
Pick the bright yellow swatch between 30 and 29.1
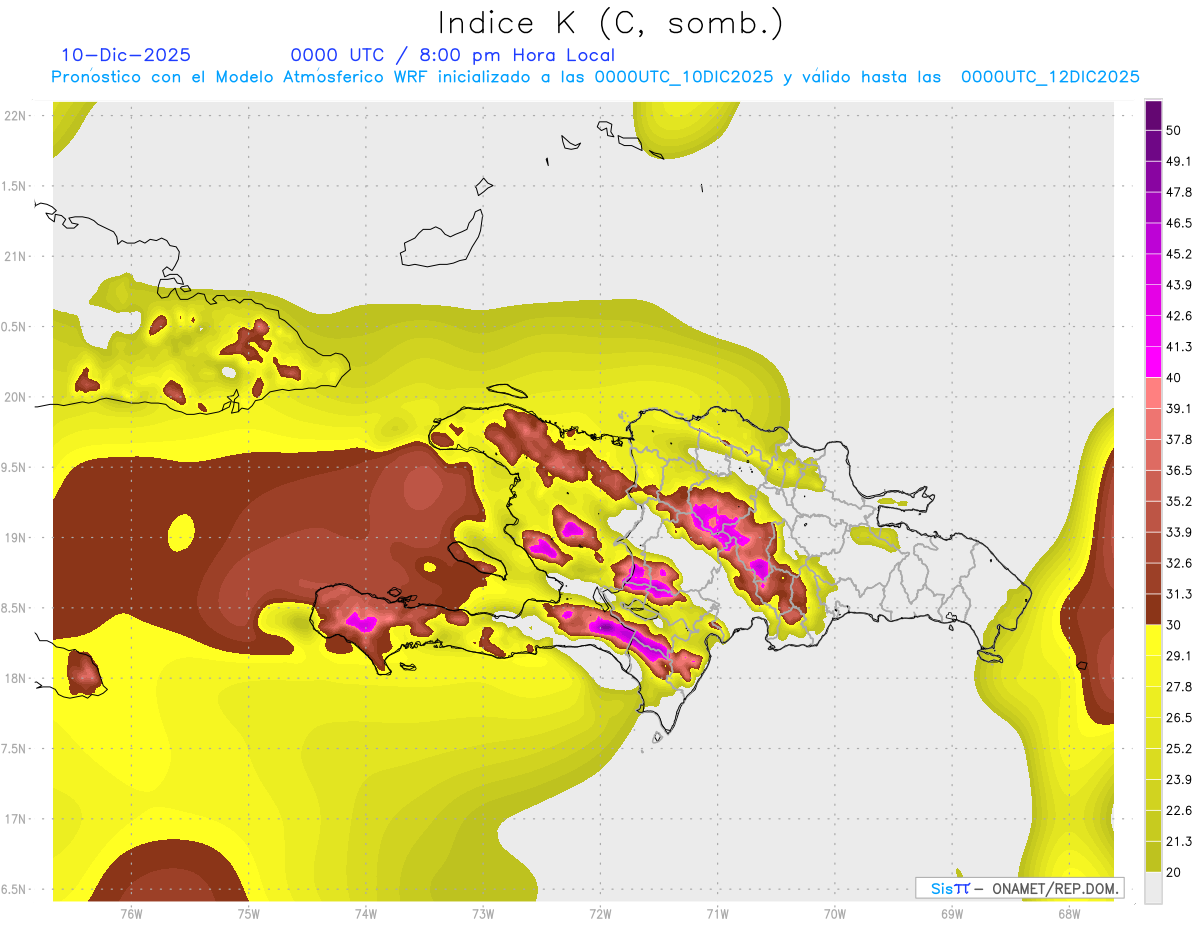click(1153, 640)
